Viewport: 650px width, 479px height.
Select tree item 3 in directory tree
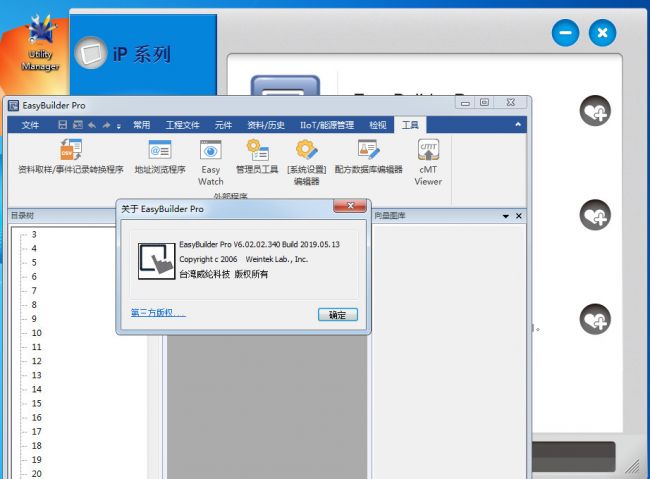click(x=34, y=234)
